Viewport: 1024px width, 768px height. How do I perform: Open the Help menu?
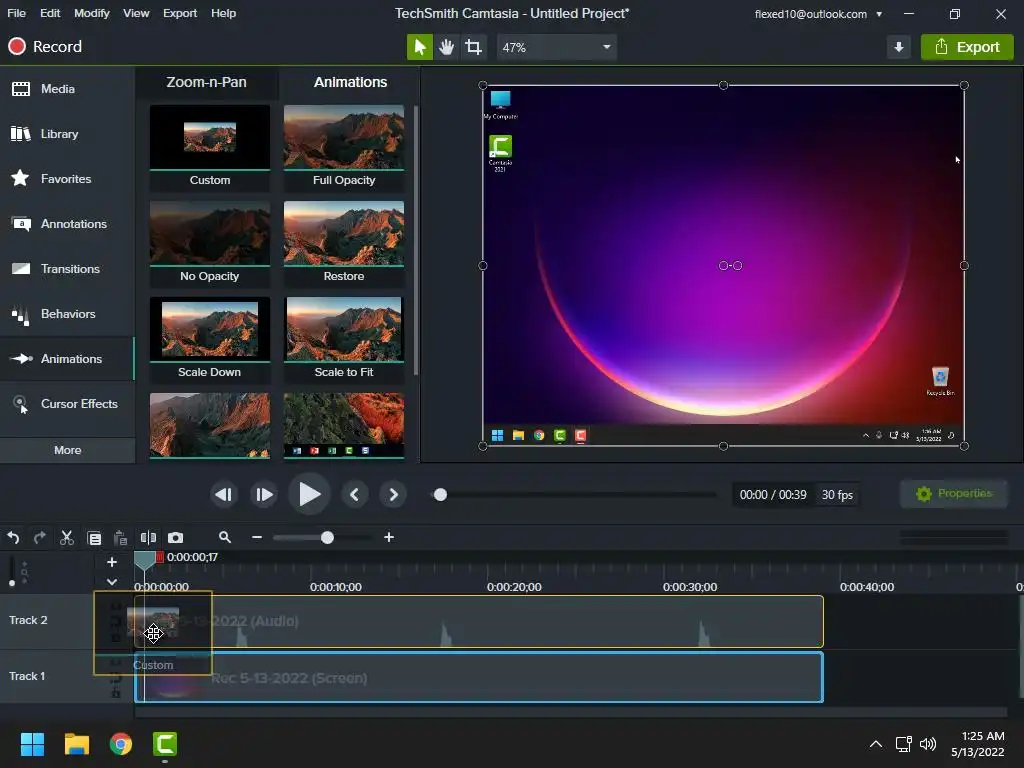(x=223, y=13)
